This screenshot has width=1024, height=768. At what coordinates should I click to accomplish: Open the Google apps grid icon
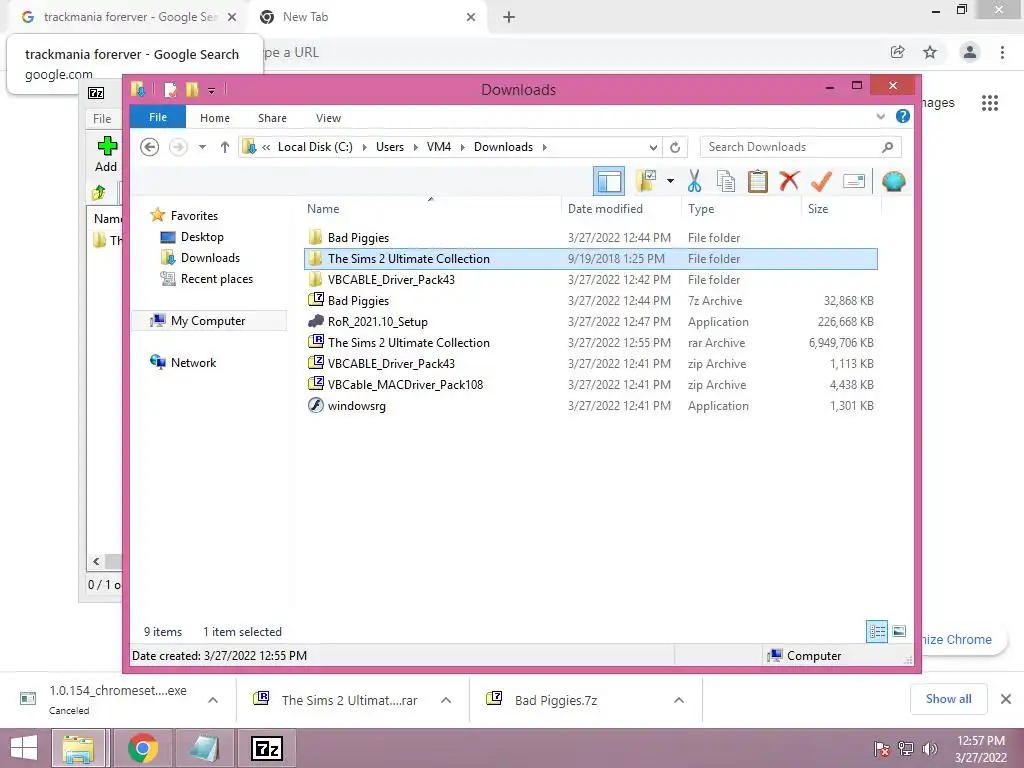coord(990,103)
